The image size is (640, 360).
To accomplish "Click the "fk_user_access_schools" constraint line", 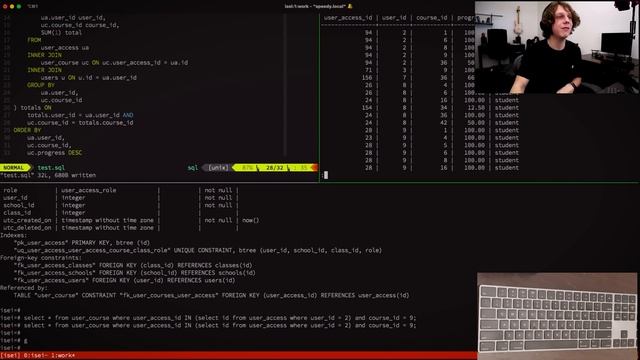I will tap(134, 273).
